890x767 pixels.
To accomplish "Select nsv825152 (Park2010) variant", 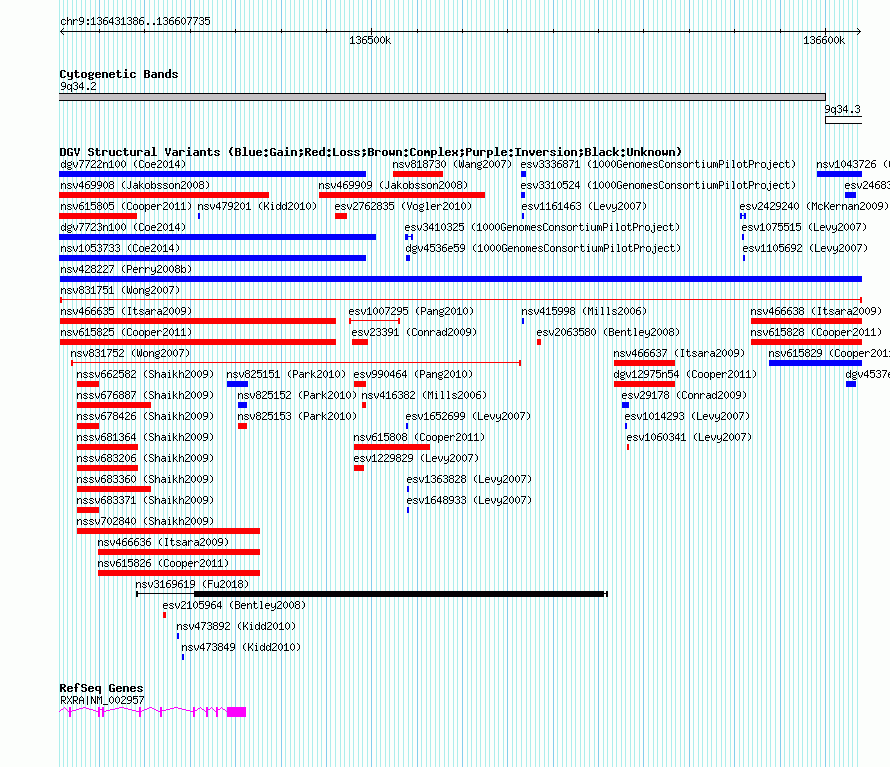I will coord(297,396).
